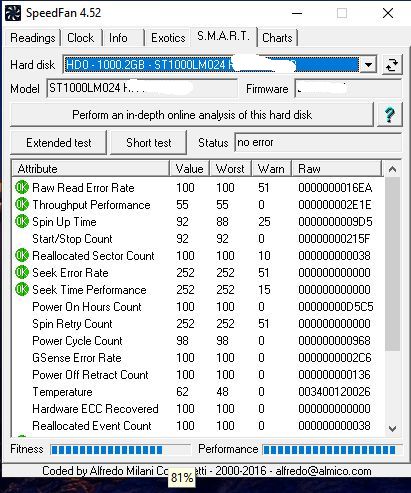Open the Exotics tab
411x493 pixels.
[x=168, y=38]
